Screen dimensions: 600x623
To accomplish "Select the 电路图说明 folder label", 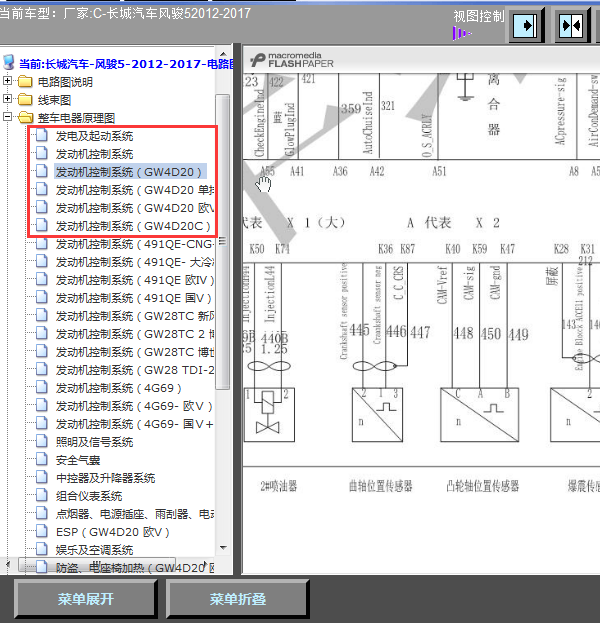I will pos(65,82).
